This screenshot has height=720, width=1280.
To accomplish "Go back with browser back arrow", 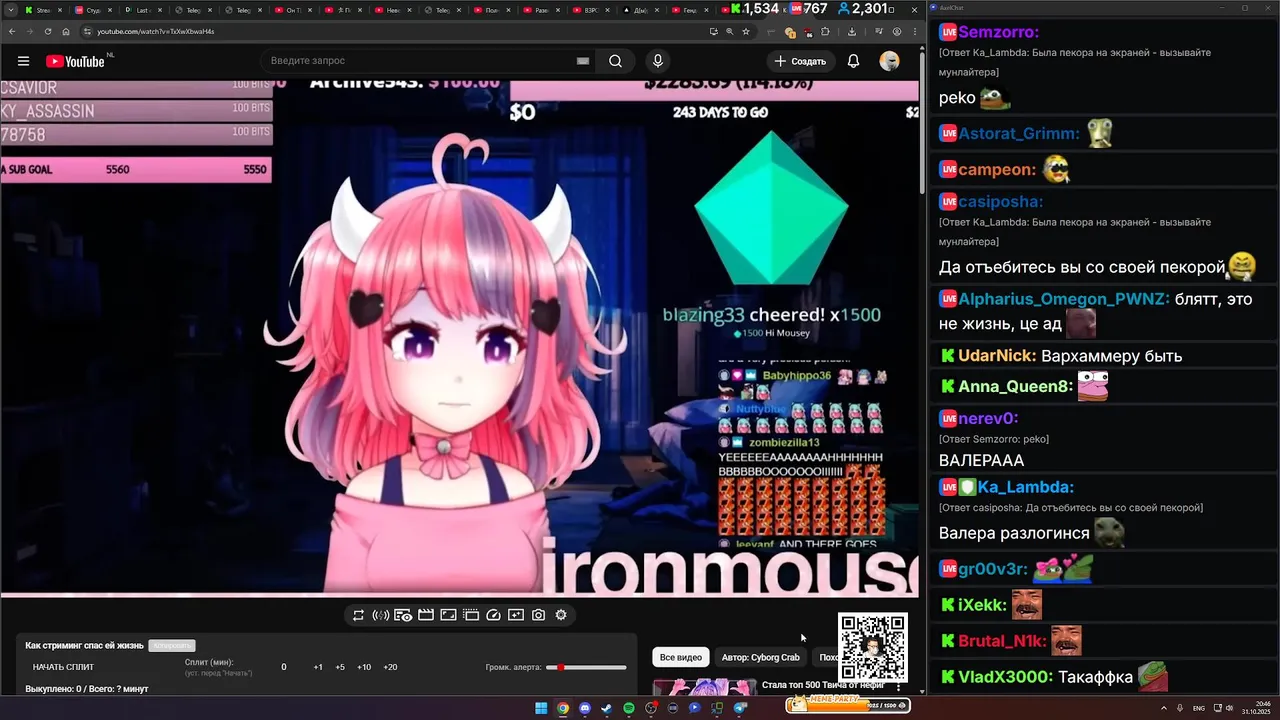I will 11,31.
